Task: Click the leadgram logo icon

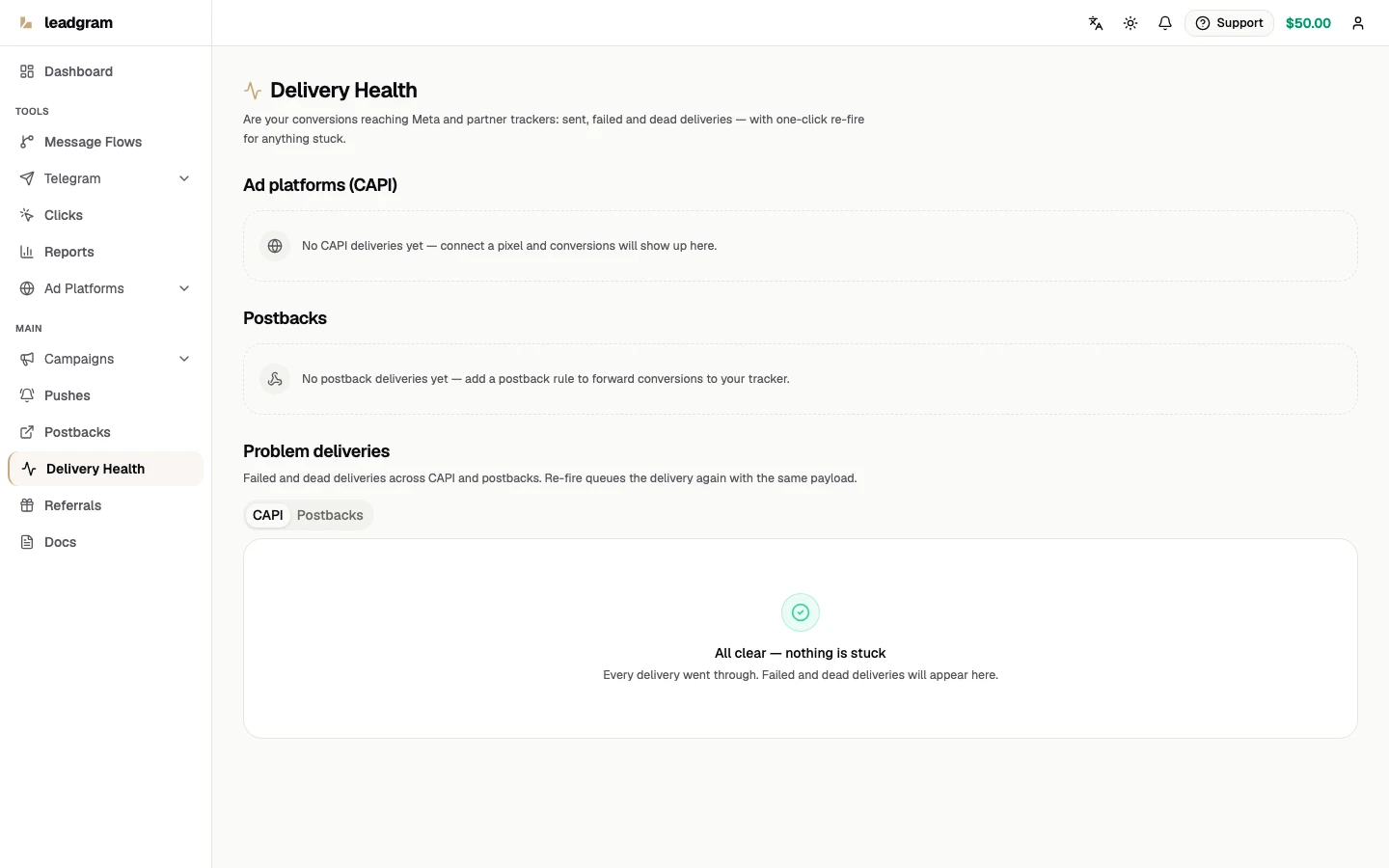Action: [26, 23]
